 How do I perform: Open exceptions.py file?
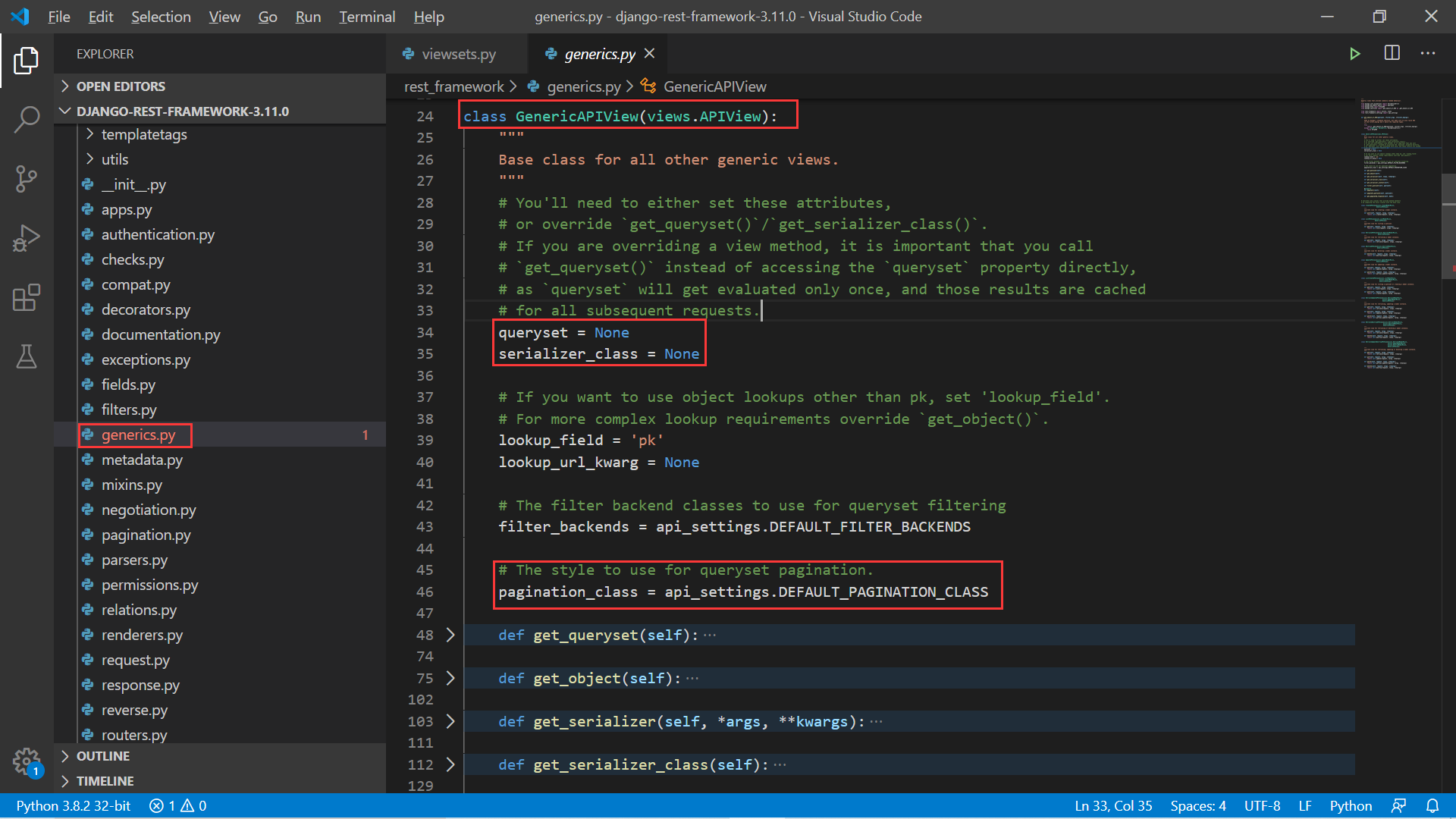pos(146,360)
